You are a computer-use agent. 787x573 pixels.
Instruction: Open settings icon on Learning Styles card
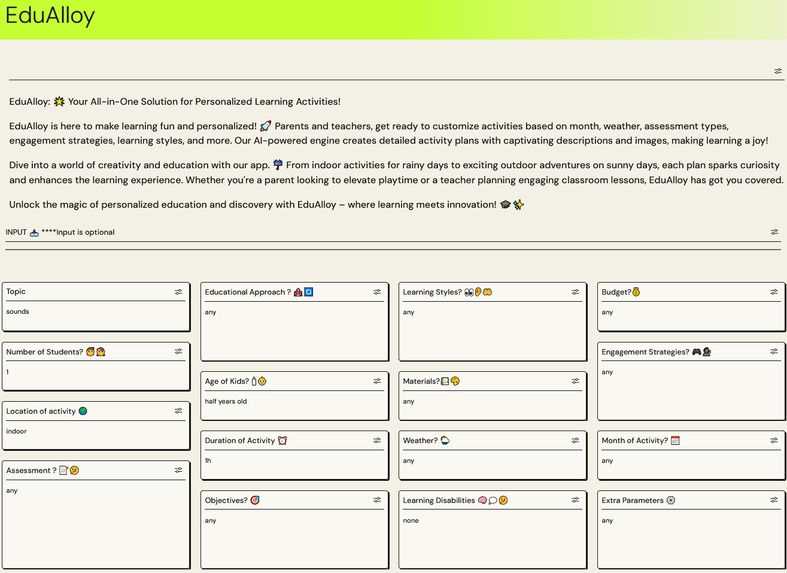(575, 292)
